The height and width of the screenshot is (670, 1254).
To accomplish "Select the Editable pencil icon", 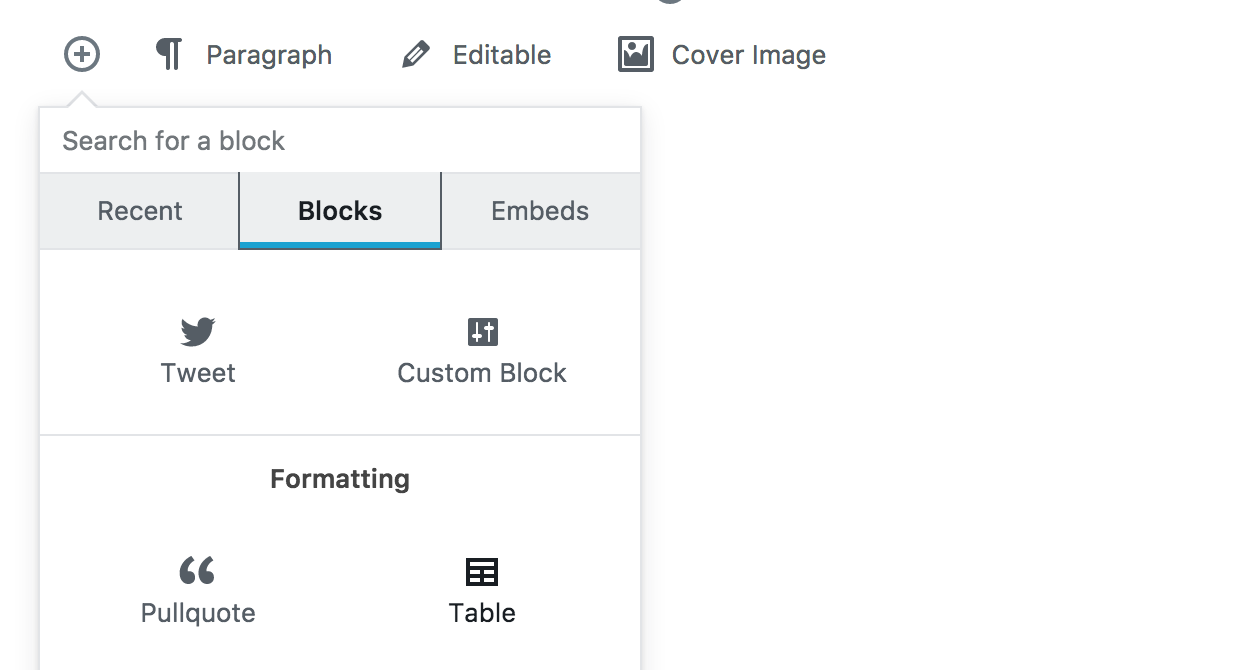I will click(416, 55).
